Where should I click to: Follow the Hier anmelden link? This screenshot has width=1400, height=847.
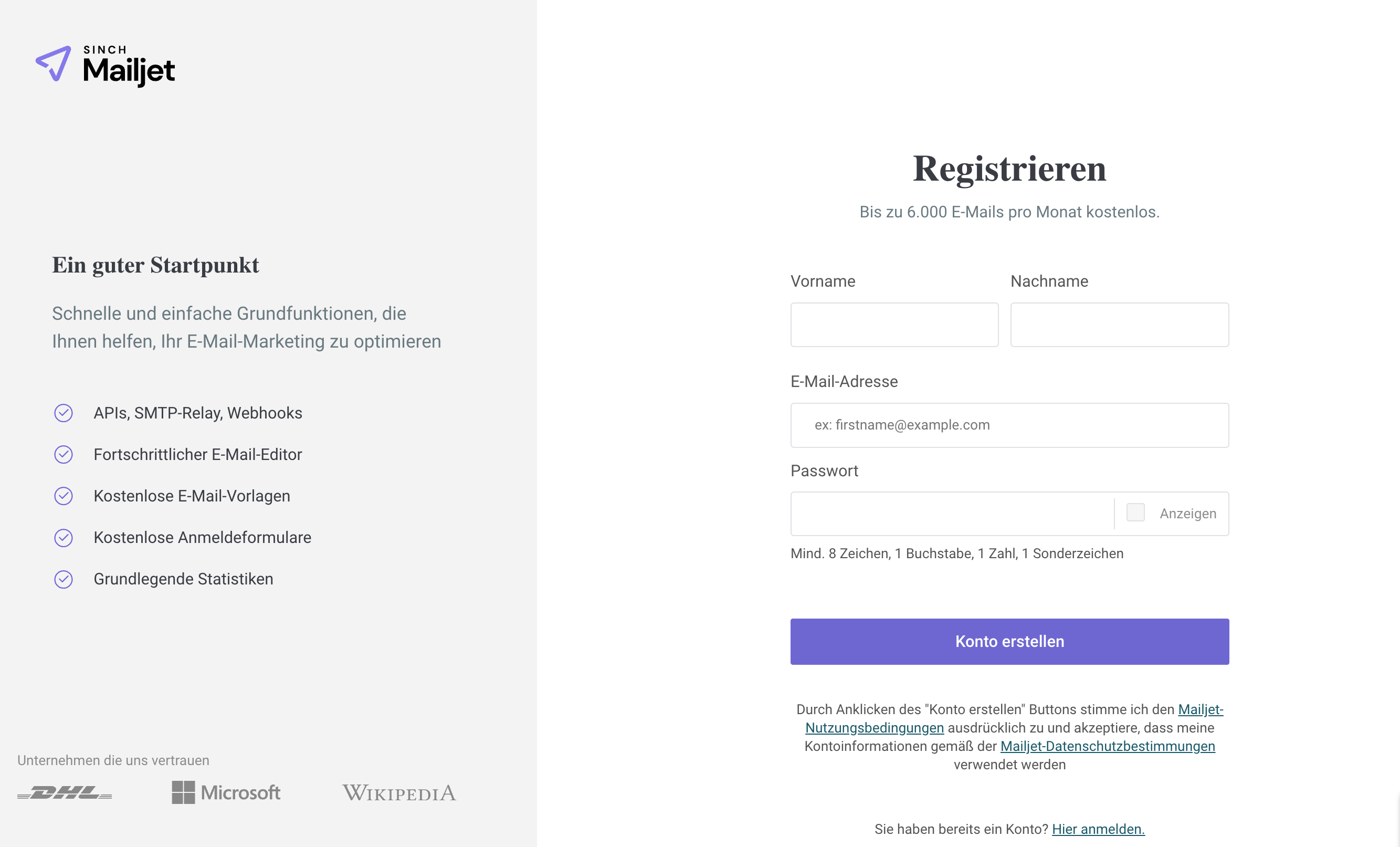click(1098, 829)
